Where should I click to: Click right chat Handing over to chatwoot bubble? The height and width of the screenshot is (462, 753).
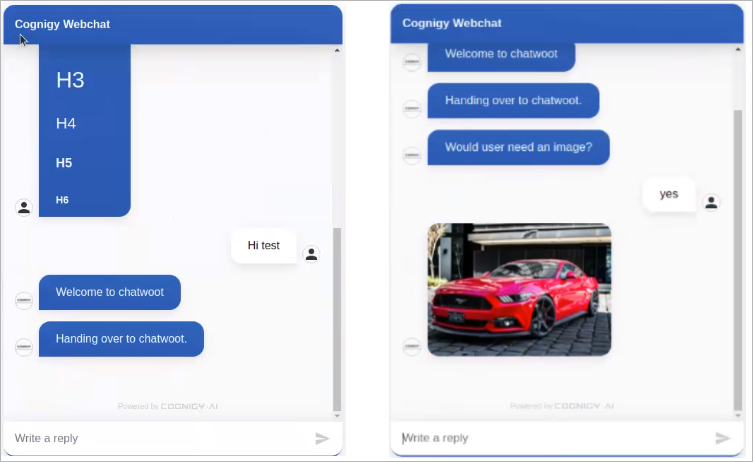tap(513, 100)
